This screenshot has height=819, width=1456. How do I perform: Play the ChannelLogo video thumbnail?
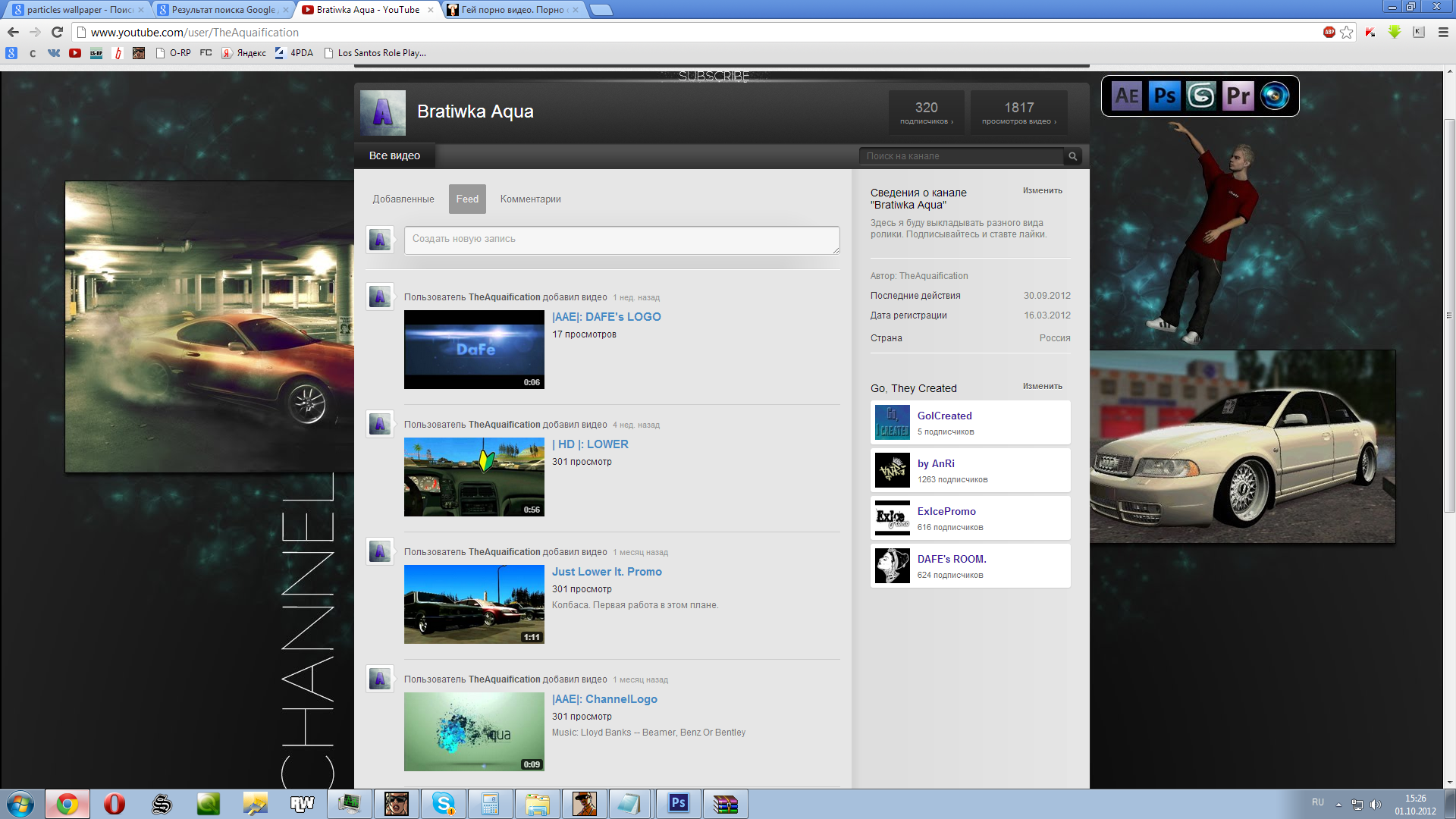click(474, 732)
